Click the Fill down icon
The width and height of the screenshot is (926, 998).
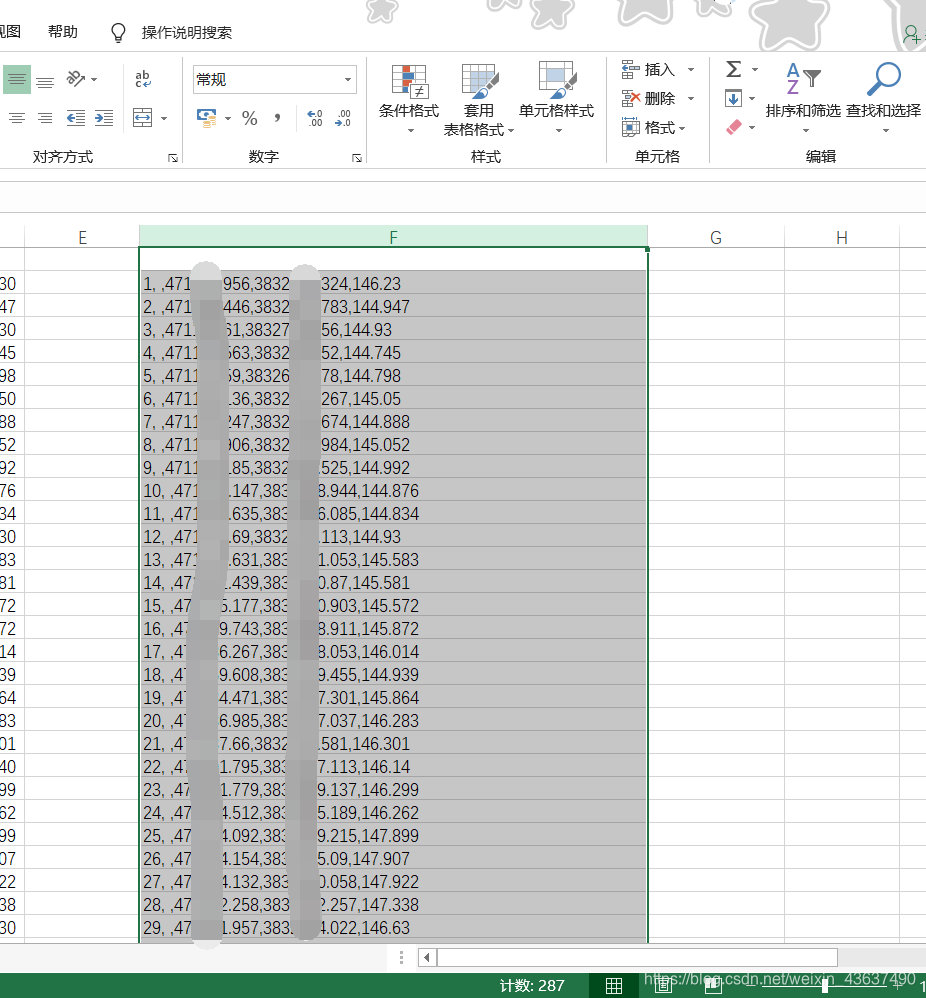[x=733, y=99]
